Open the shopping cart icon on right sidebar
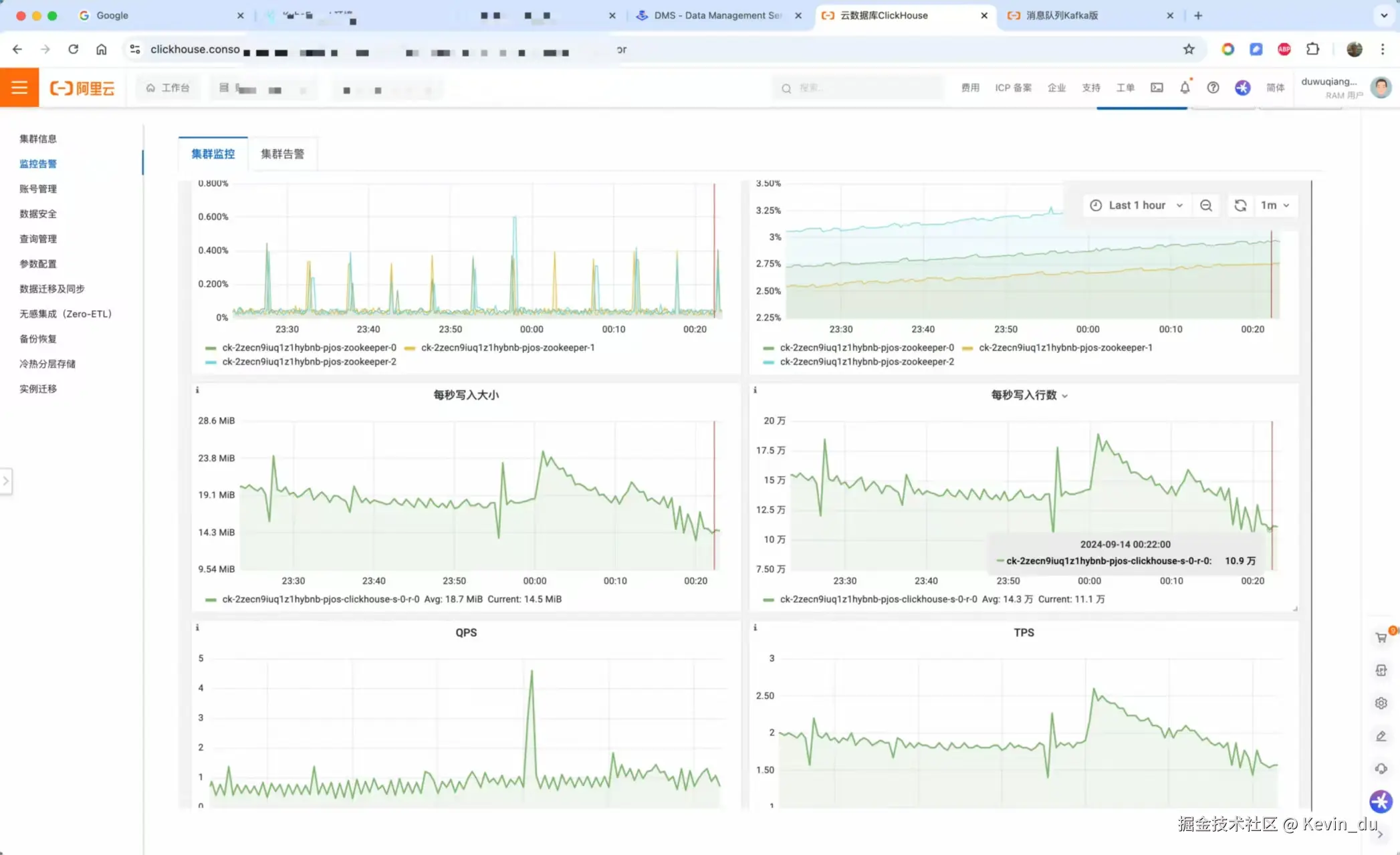This screenshot has width=1400, height=855. pos(1381,638)
